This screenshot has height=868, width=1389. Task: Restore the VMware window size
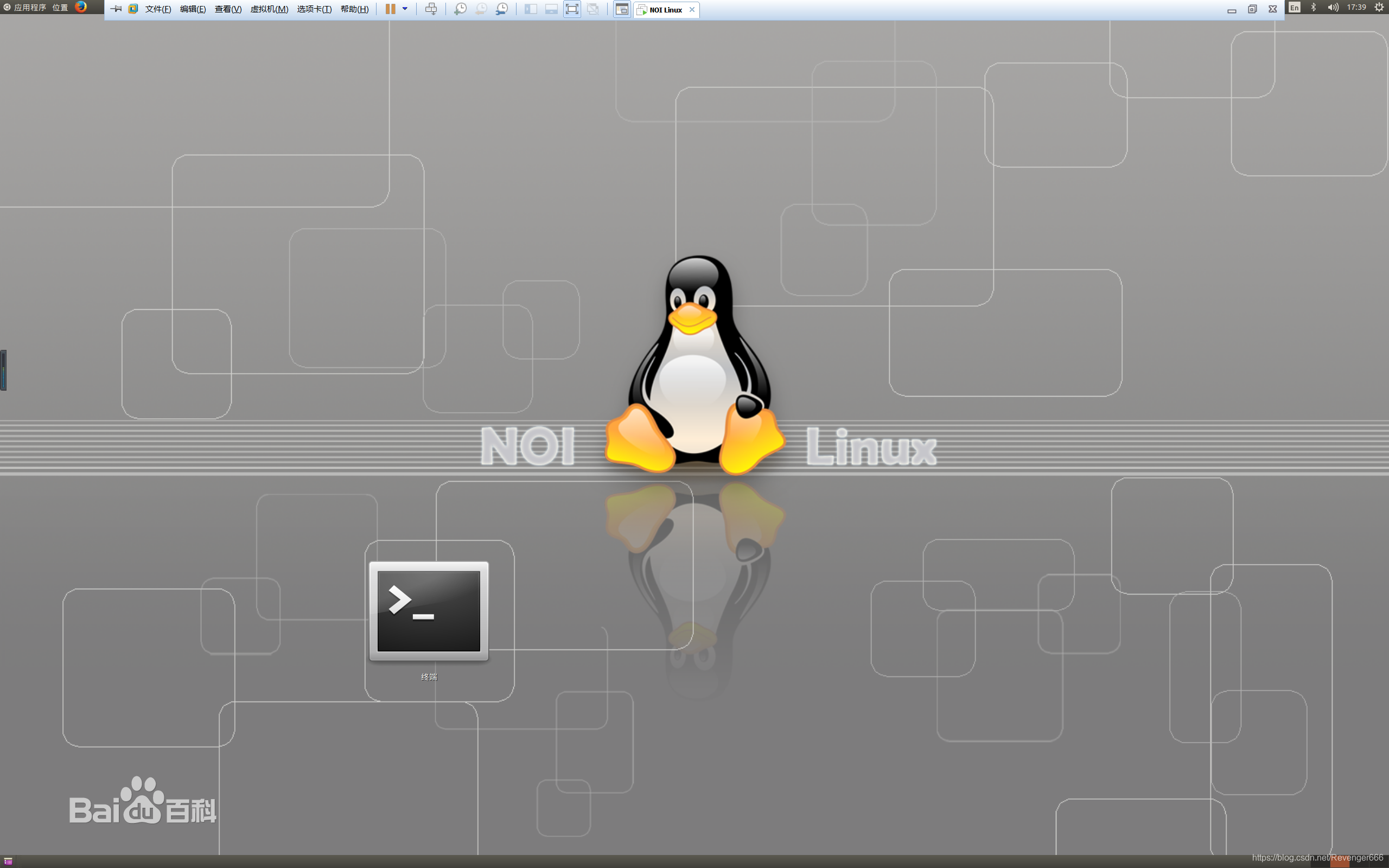(1252, 9)
